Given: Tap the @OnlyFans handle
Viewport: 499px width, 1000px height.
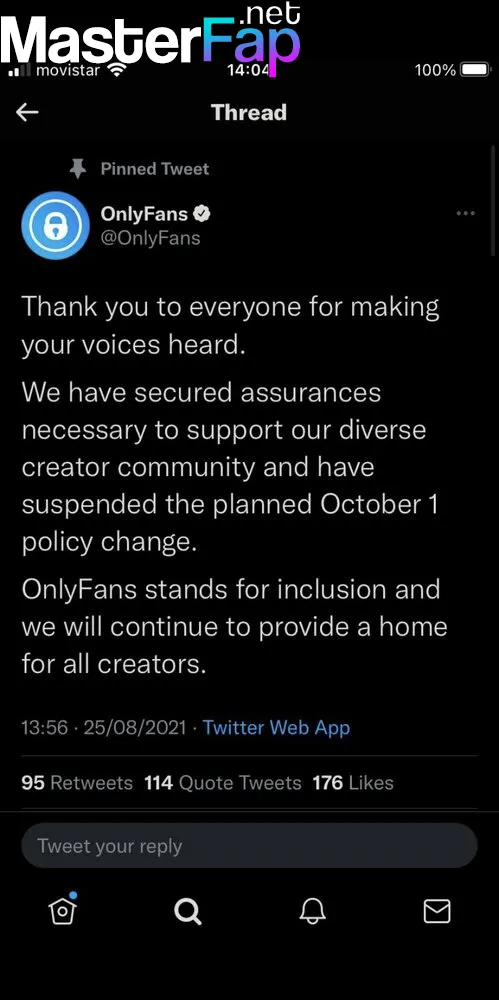Looking at the screenshot, I should [151, 239].
